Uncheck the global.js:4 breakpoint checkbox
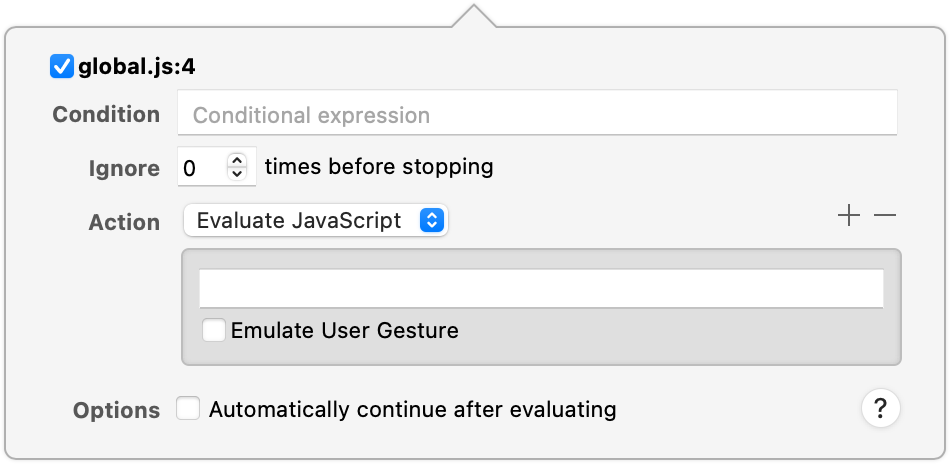The width and height of the screenshot is (950, 464). click(62, 67)
